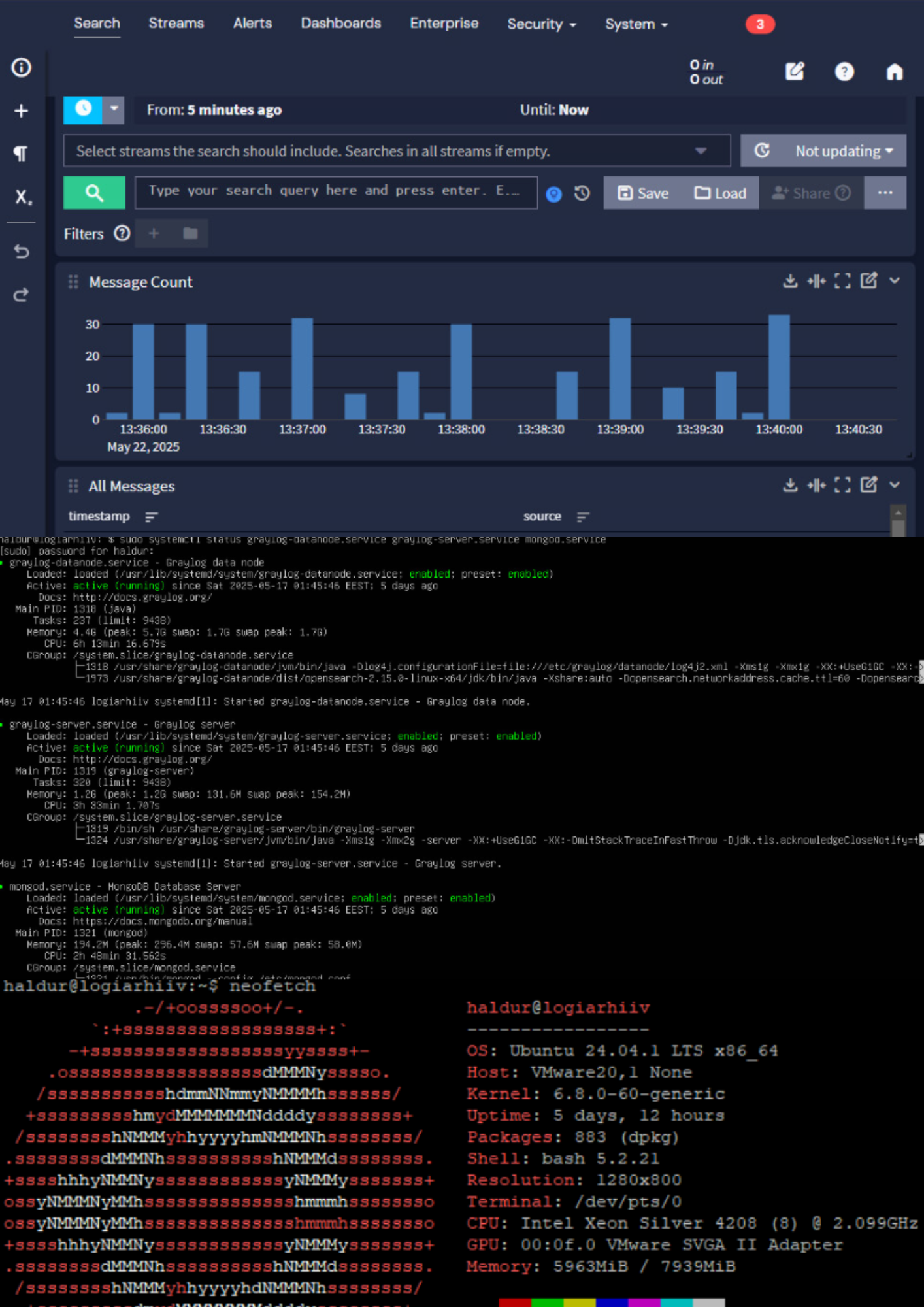Click the Load saved search button
The height and width of the screenshot is (1307, 924).
(720, 193)
